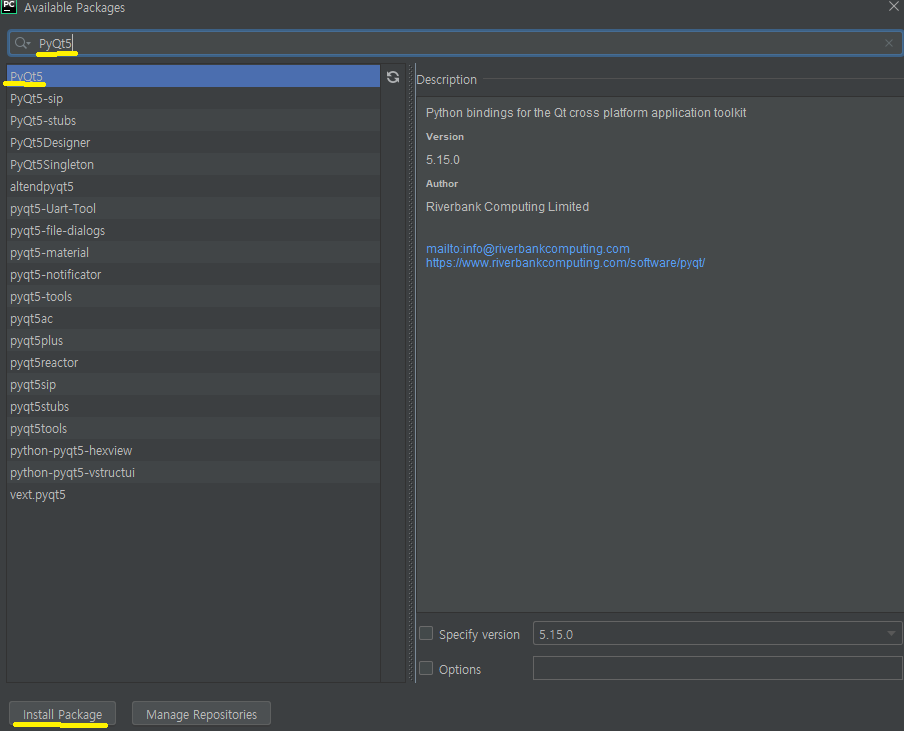Select the pyqt5tools package

(x=193, y=428)
